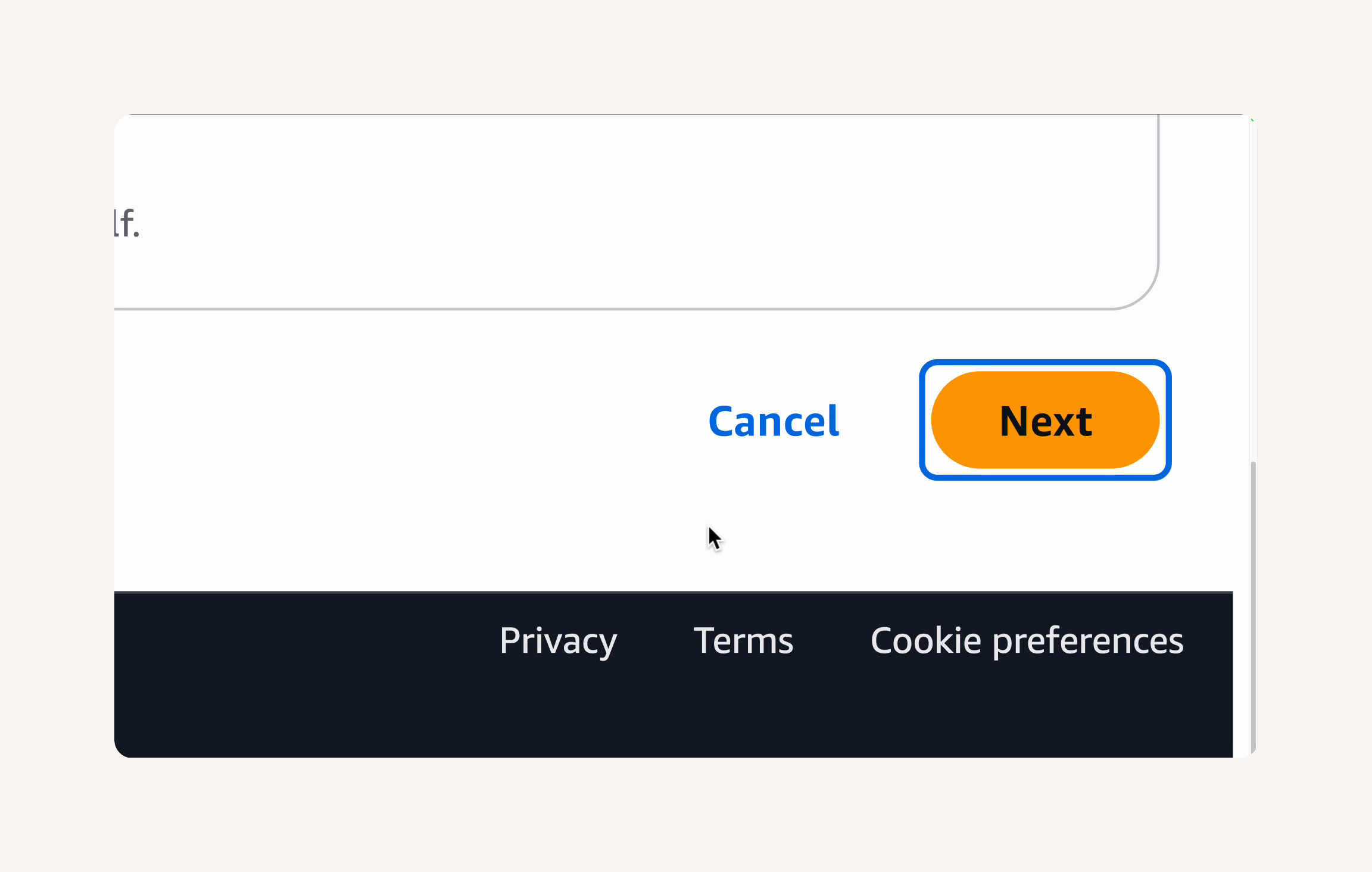Image resolution: width=1372 pixels, height=872 pixels.
Task: Click the orange Next button
Action: (x=1045, y=420)
